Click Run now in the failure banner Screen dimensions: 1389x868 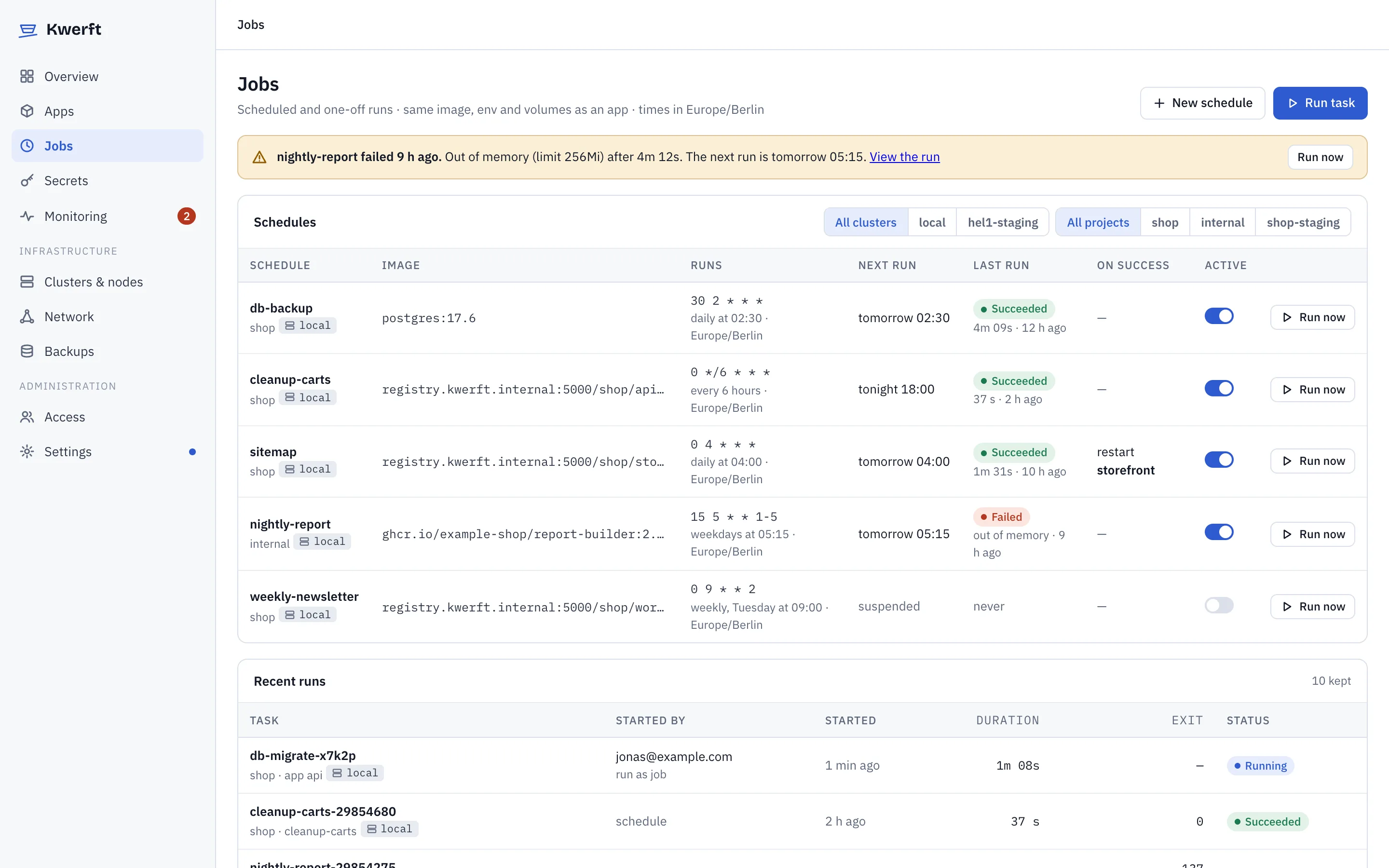pyautogui.click(x=1320, y=157)
